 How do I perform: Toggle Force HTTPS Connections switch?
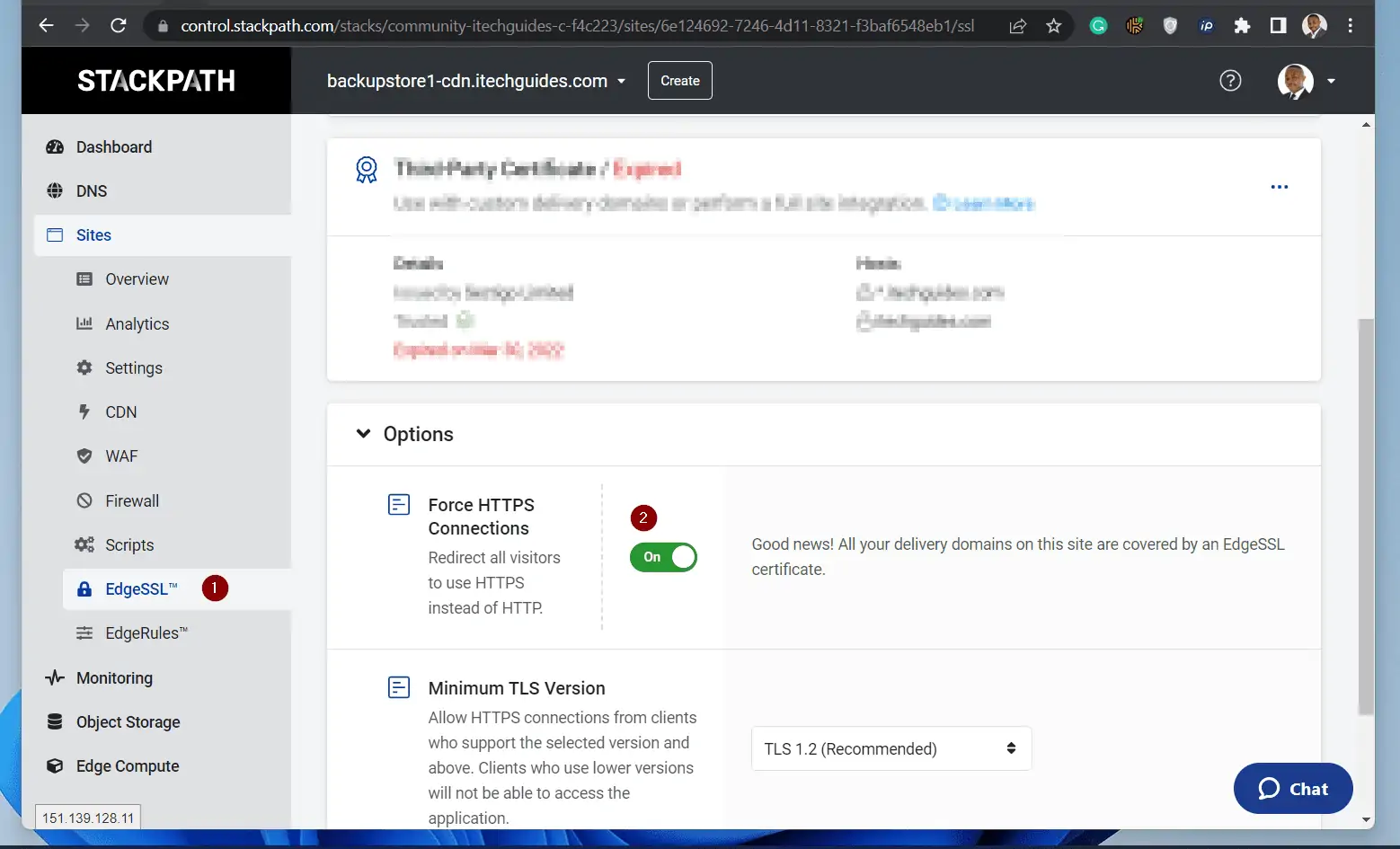point(663,557)
